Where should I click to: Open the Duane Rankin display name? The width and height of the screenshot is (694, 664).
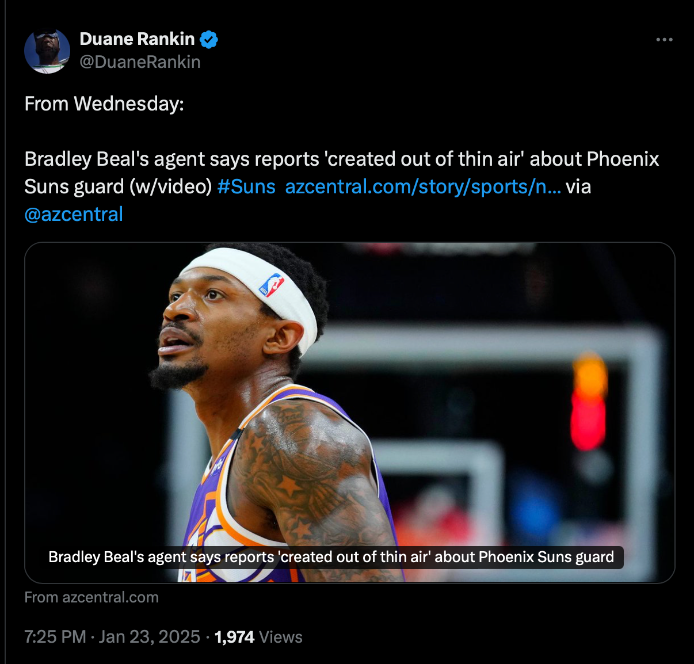click(137, 39)
